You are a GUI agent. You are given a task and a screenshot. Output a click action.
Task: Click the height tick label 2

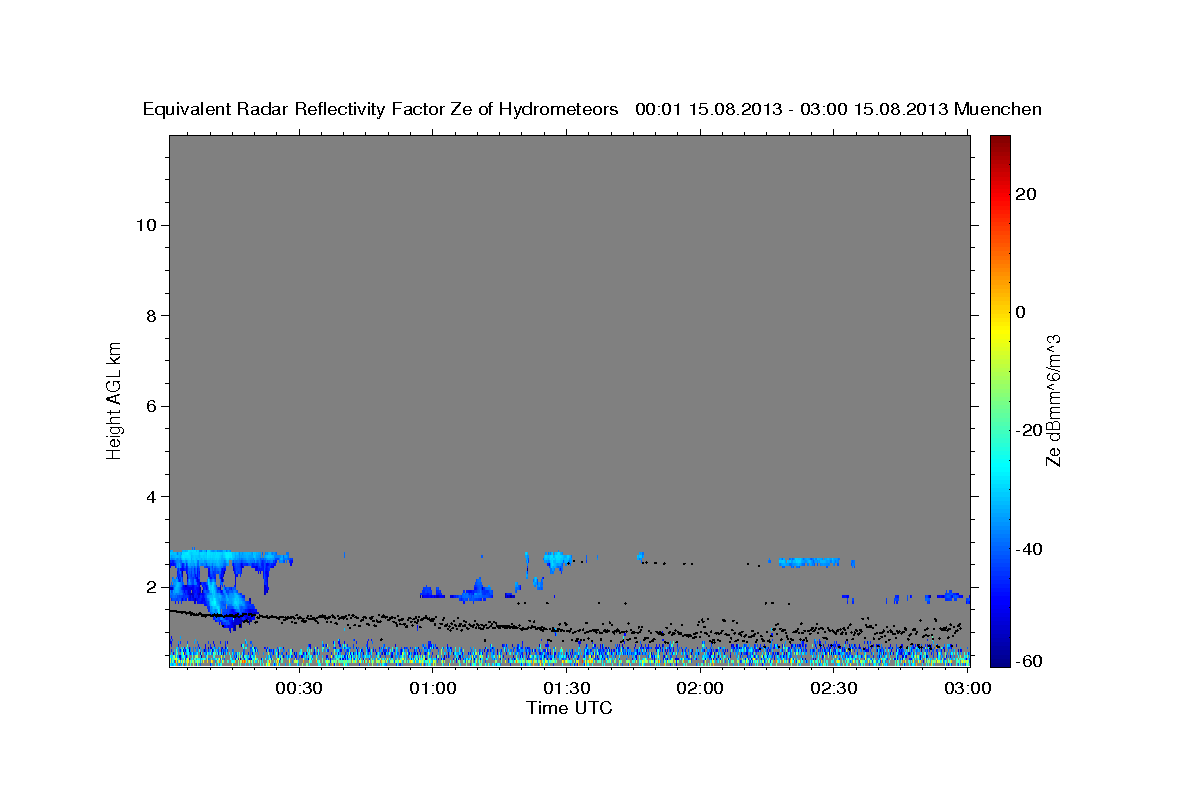[x=151, y=587]
